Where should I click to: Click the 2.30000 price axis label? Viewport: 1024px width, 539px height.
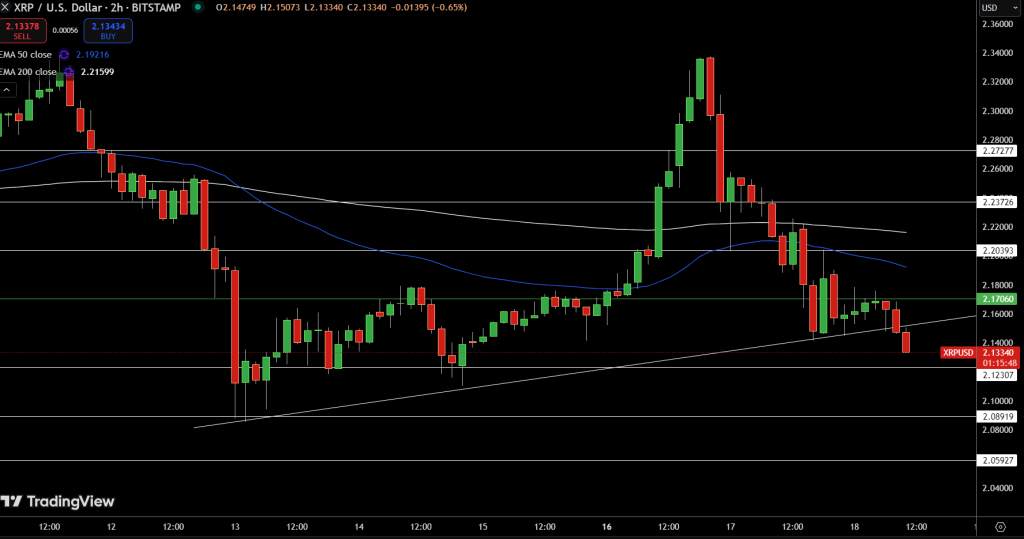998,111
